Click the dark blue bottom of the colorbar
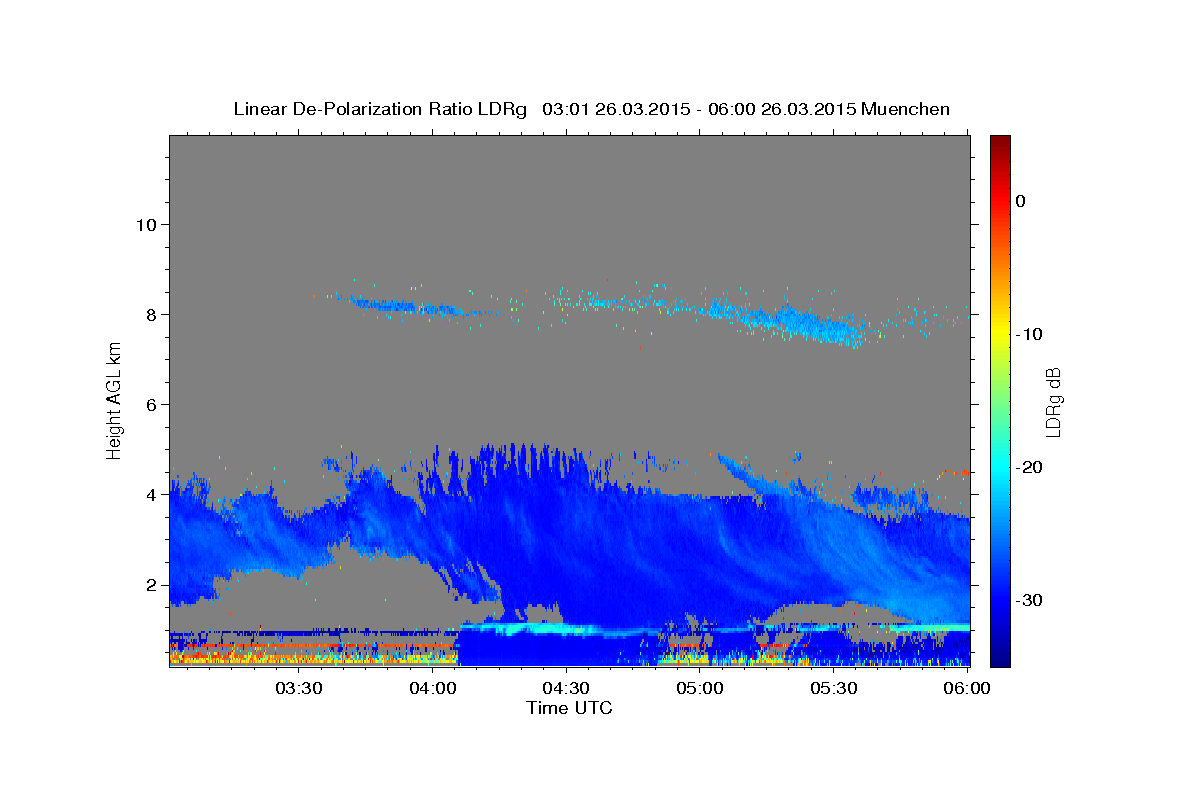Viewport: 1200px width, 800px height. tap(1000, 655)
